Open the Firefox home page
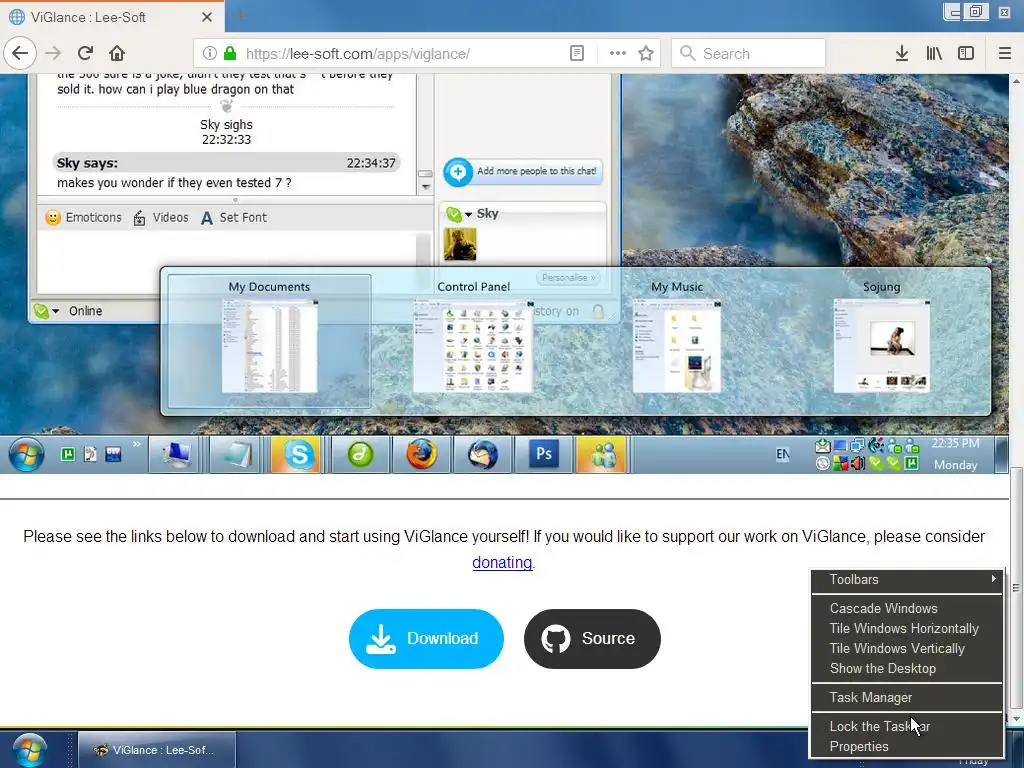Screen dimensions: 1024x768 point(117,53)
